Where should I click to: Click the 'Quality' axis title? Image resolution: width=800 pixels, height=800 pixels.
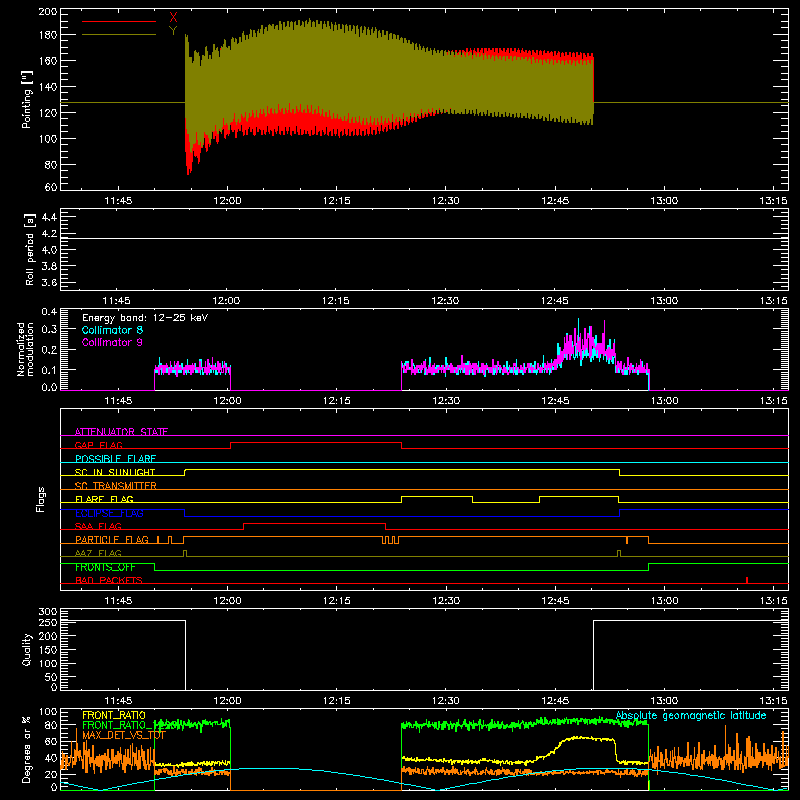tap(27, 649)
